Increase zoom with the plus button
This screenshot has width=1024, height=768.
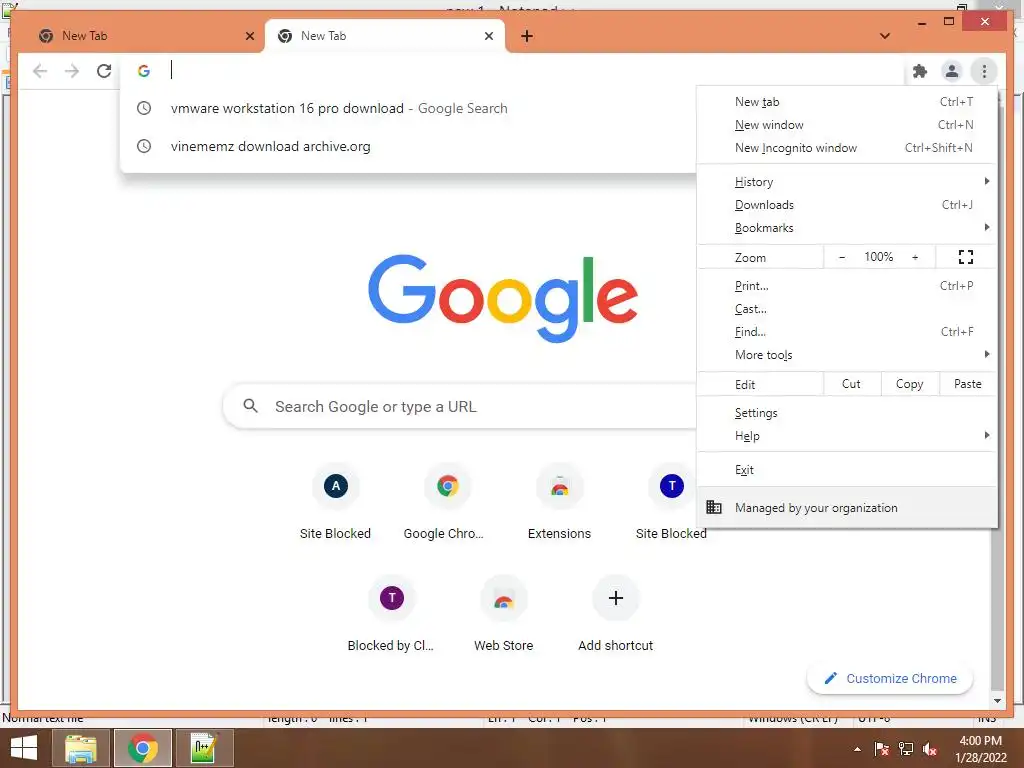915,257
